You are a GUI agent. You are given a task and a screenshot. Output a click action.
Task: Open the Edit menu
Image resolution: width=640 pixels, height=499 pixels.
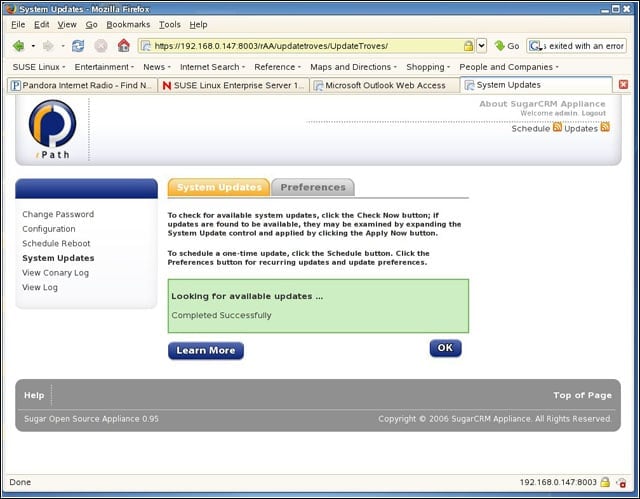click(x=42, y=24)
